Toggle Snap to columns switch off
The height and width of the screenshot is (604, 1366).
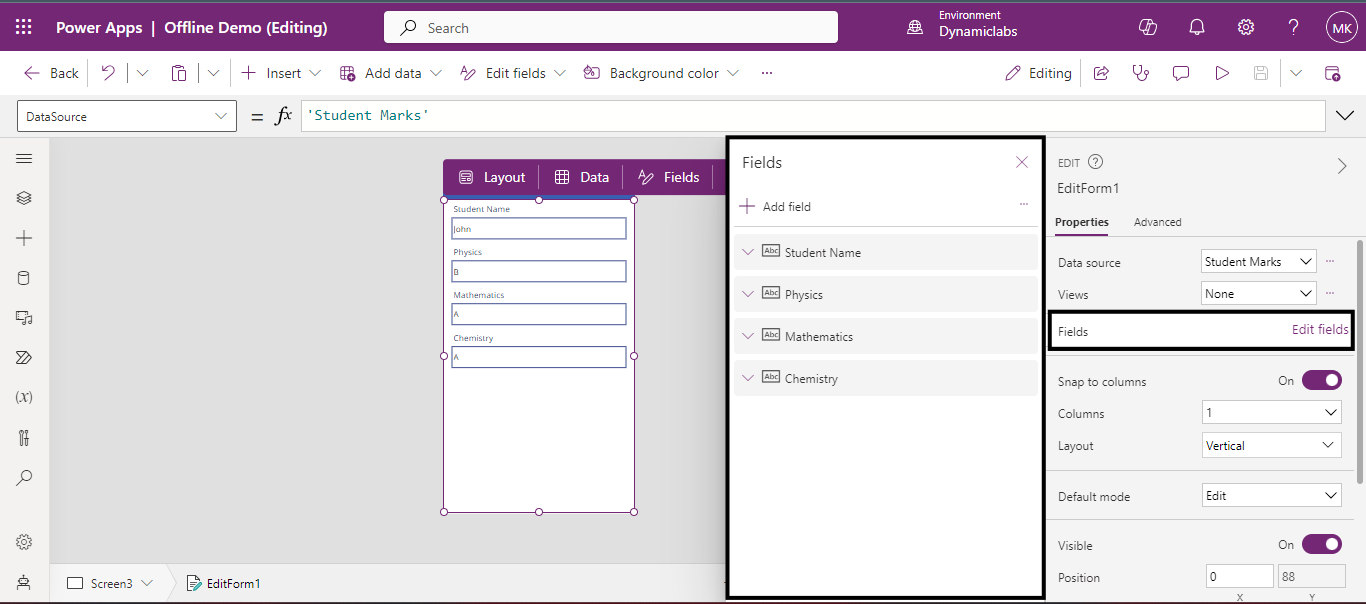pos(1321,381)
